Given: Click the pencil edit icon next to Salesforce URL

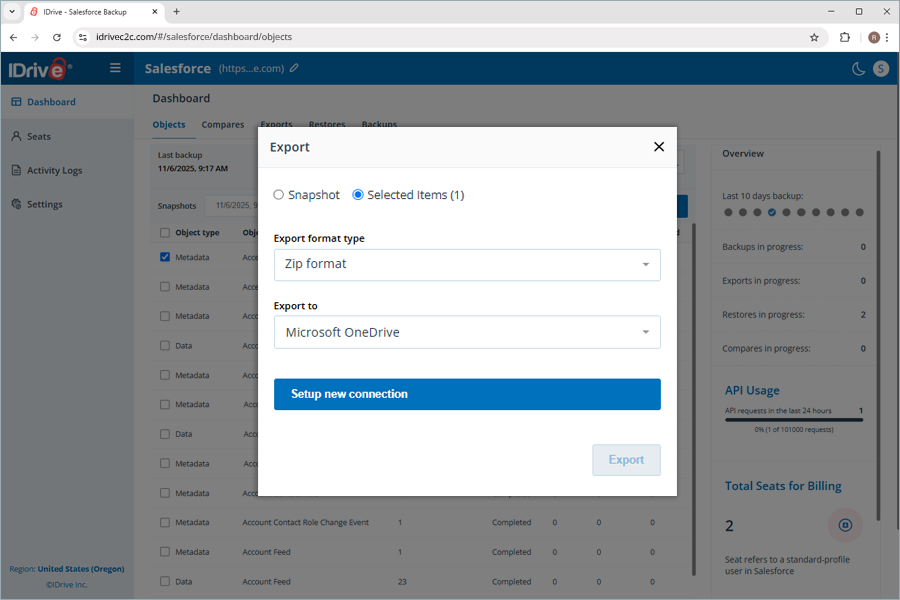Looking at the screenshot, I should click(x=294, y=68).
